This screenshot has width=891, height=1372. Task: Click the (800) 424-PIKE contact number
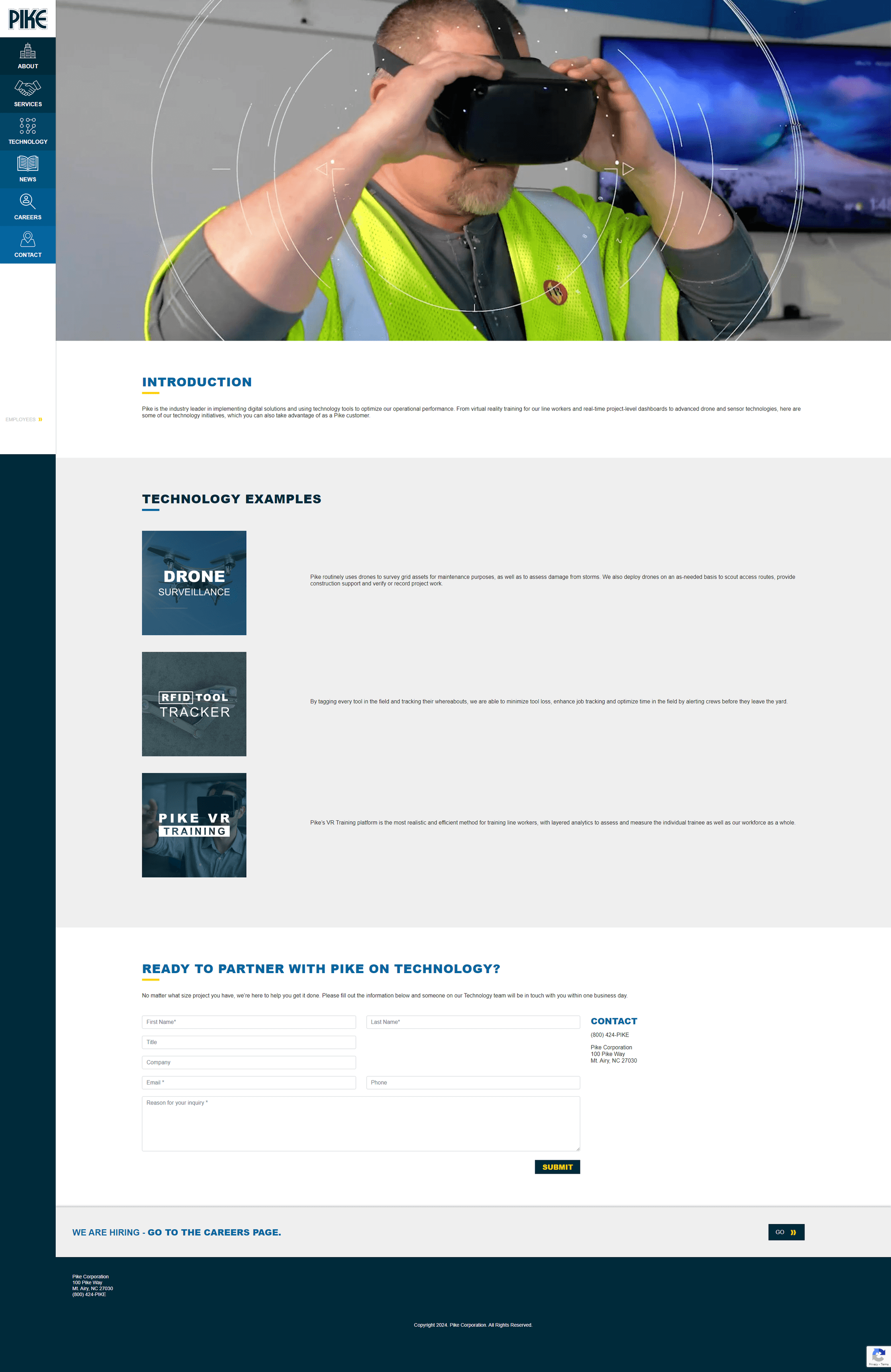point(610,1035)
